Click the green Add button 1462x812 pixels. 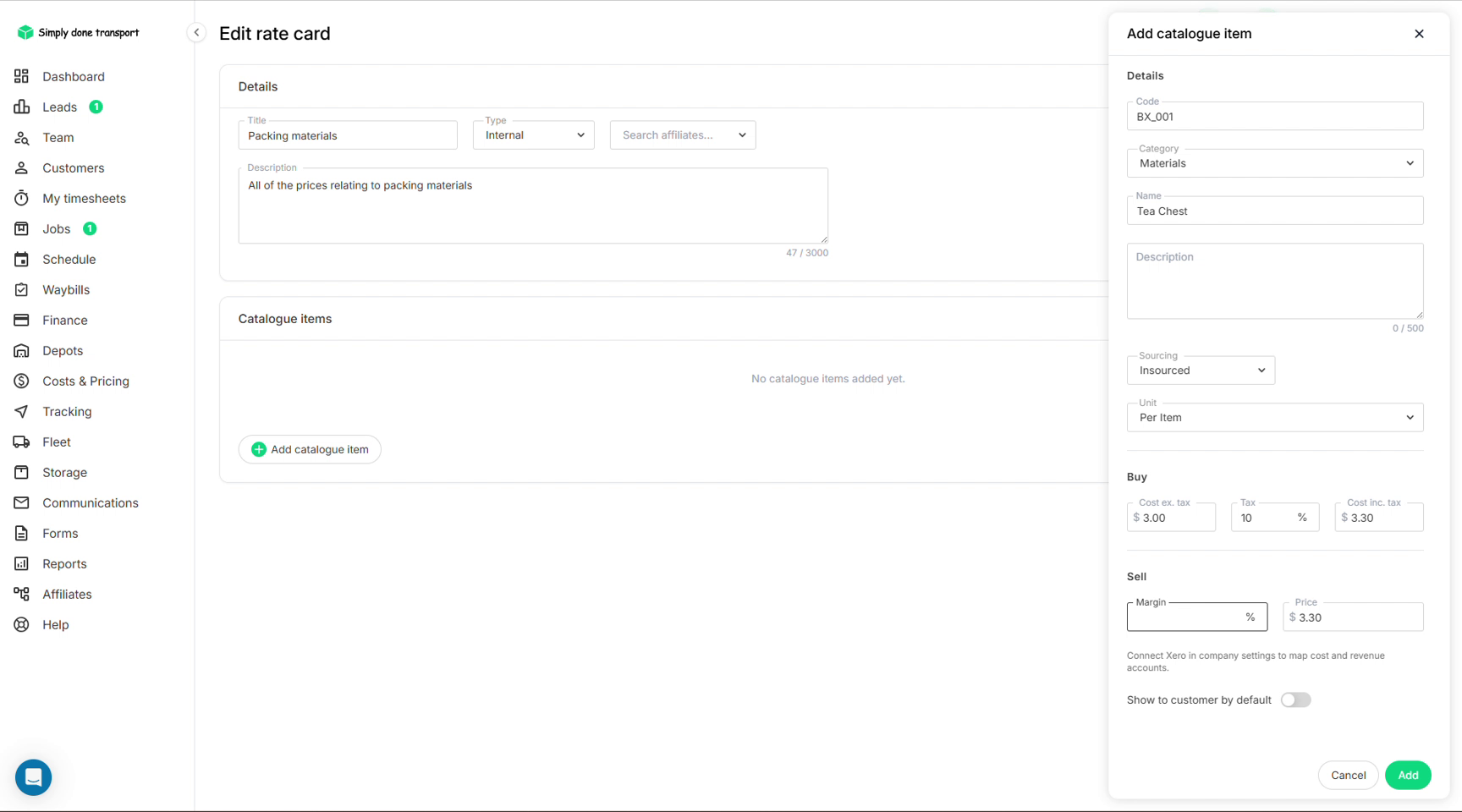[1408, 775]
